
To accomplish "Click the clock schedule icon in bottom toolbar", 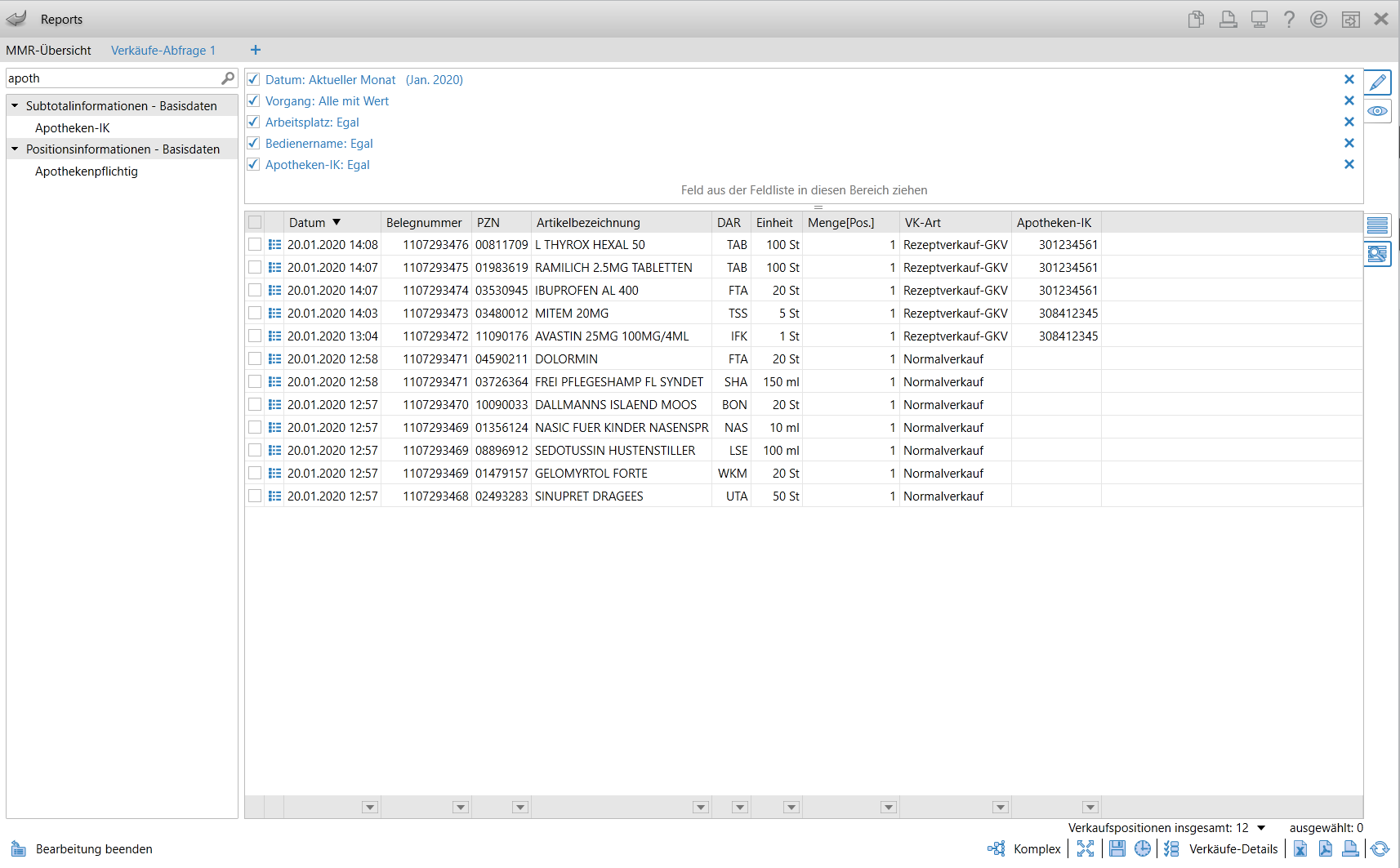I will (1142, 848).
